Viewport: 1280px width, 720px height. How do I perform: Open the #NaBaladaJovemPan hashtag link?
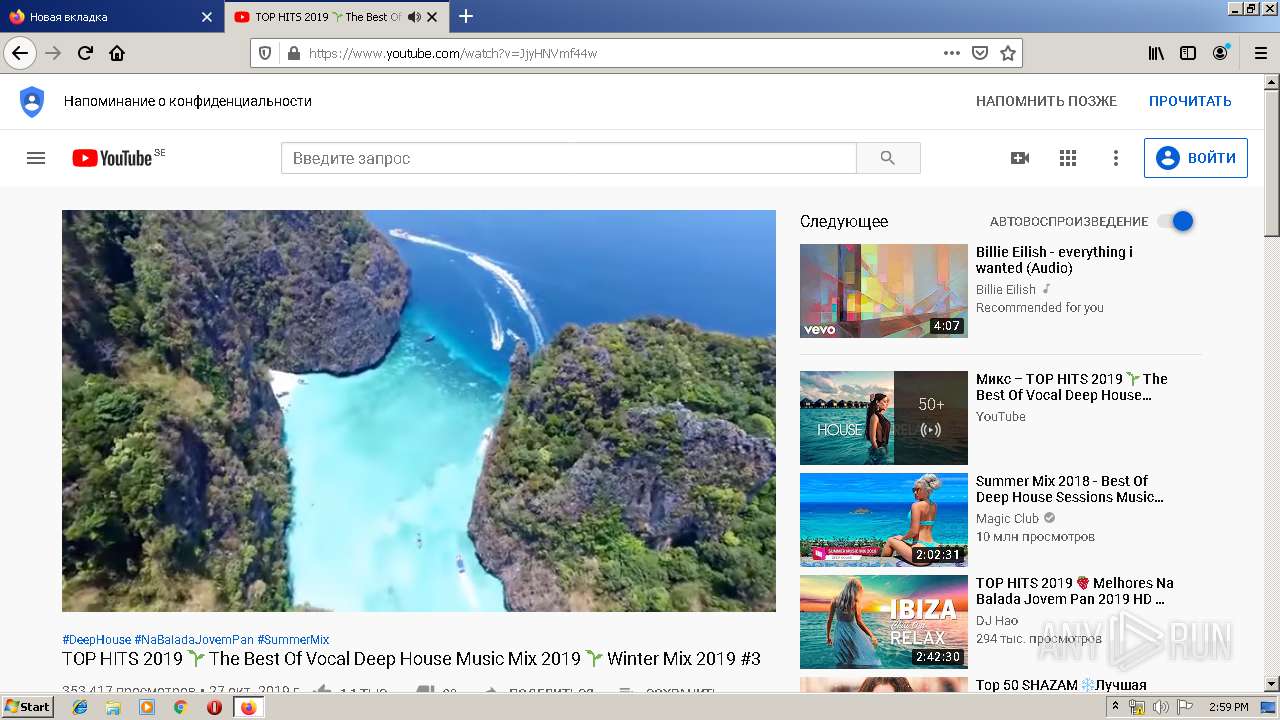(x=194, y=640)
